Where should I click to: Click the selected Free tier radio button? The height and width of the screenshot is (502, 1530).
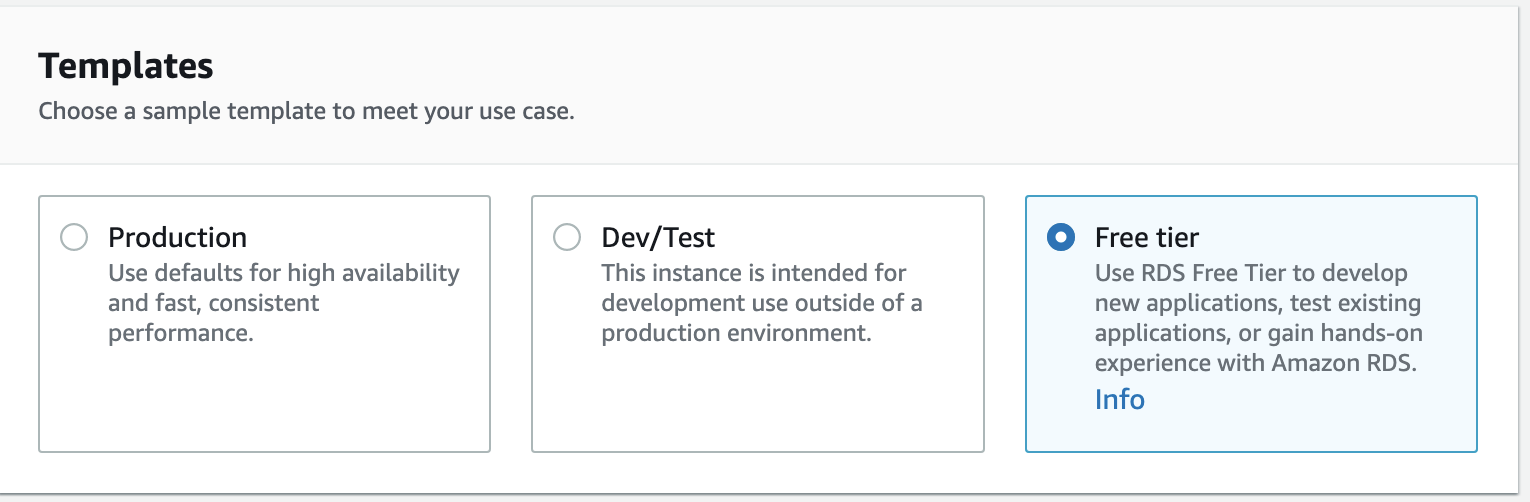(x=1060, y=238)
